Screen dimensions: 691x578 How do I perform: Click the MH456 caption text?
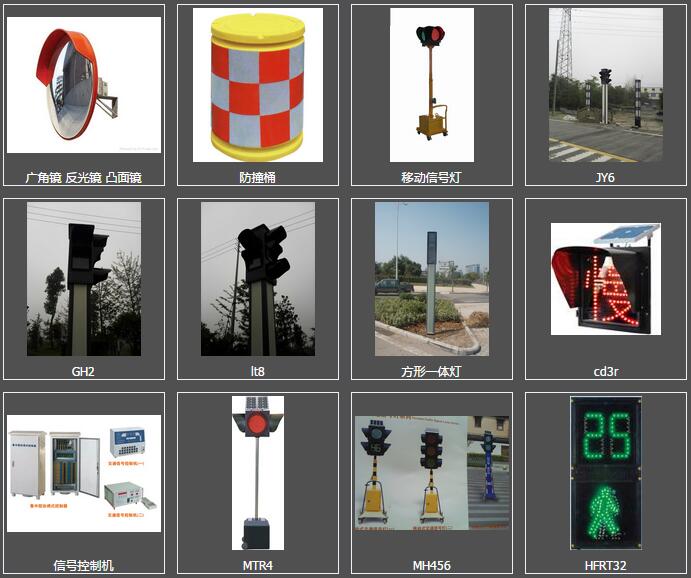coord(431,565)
